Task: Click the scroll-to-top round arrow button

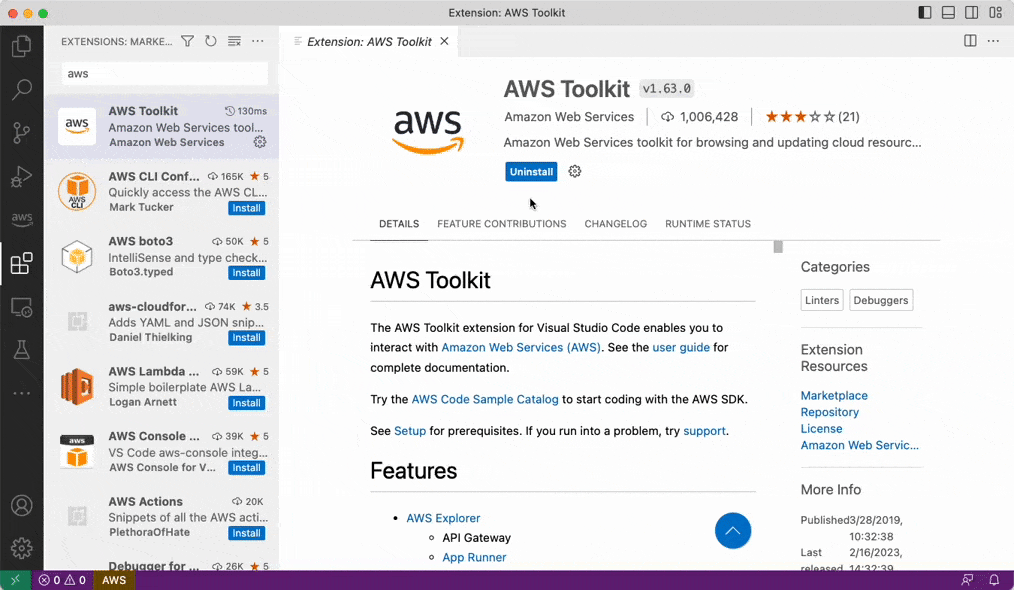Action: (733, 530)
